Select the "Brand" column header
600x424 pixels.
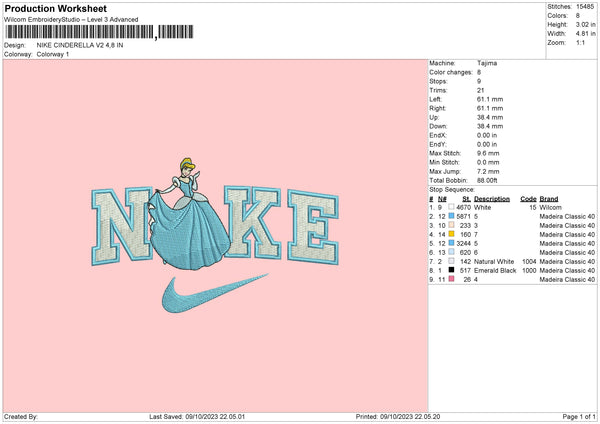pos(549,199)
